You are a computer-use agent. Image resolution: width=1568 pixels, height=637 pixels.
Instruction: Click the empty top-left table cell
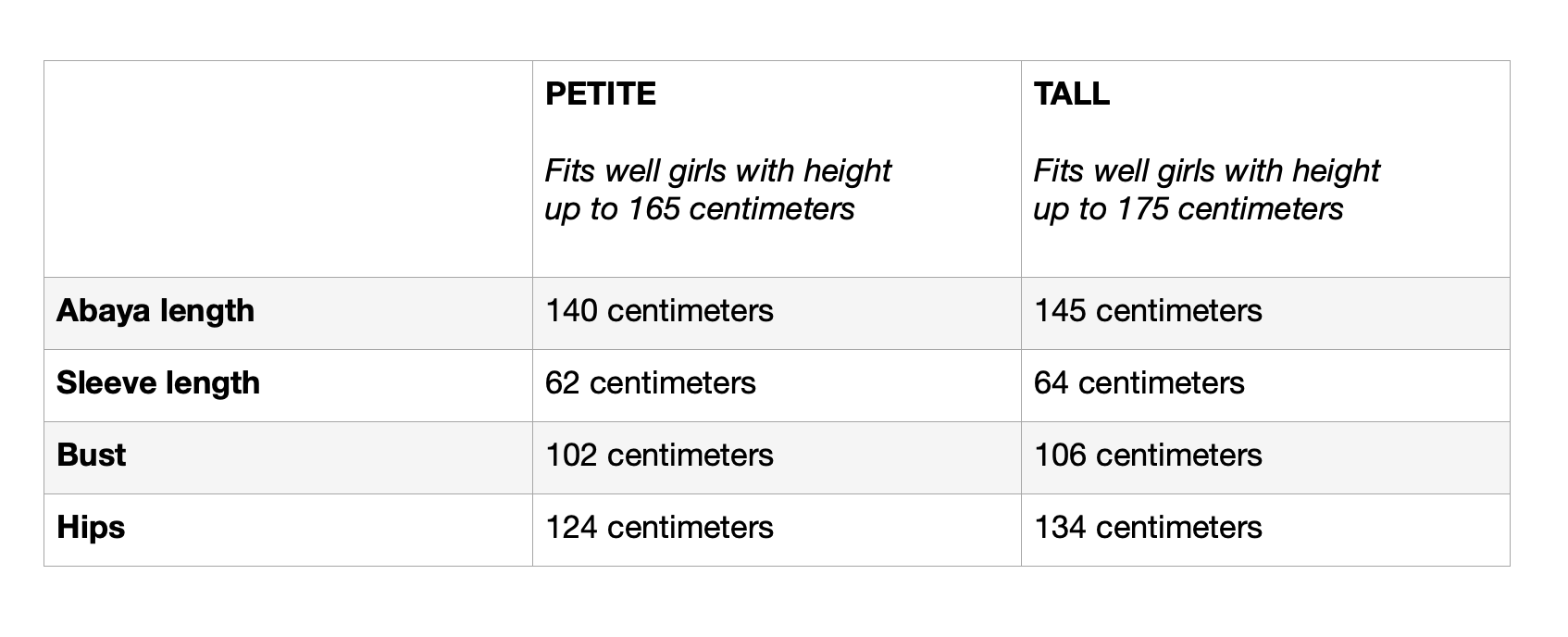pyautogui.click(x=288, y=169)
